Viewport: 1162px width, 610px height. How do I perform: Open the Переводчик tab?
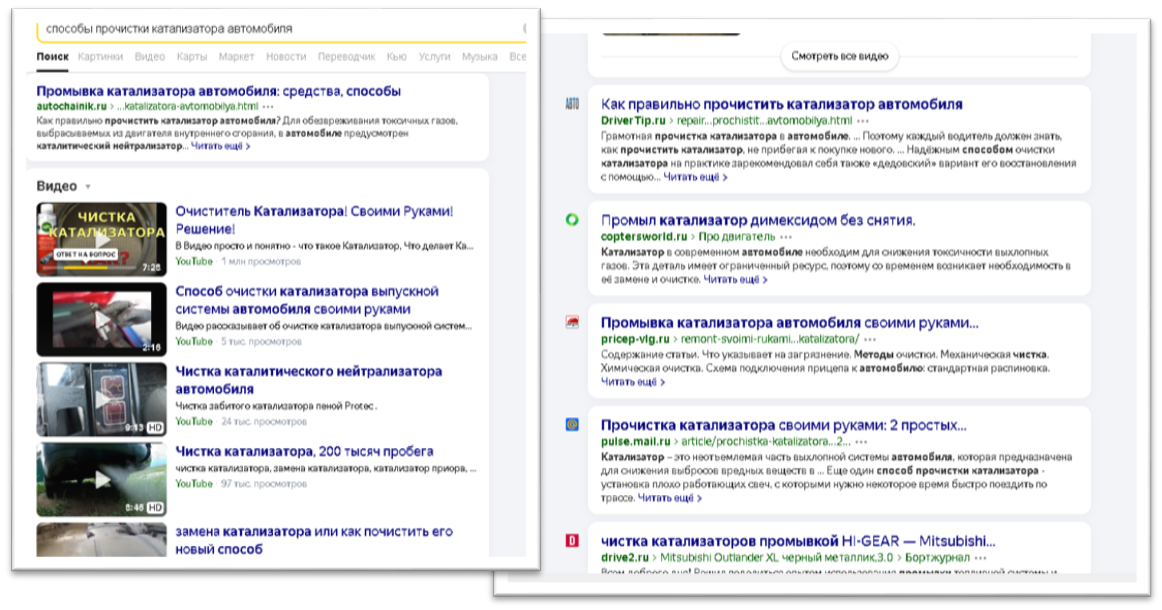347,56
